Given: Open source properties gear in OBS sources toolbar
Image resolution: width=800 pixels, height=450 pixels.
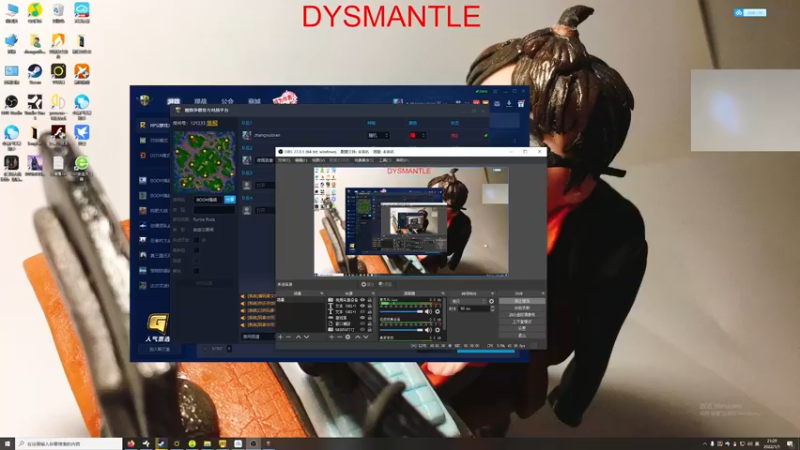Looking at the screenshot, I should [x=348, y=337].
